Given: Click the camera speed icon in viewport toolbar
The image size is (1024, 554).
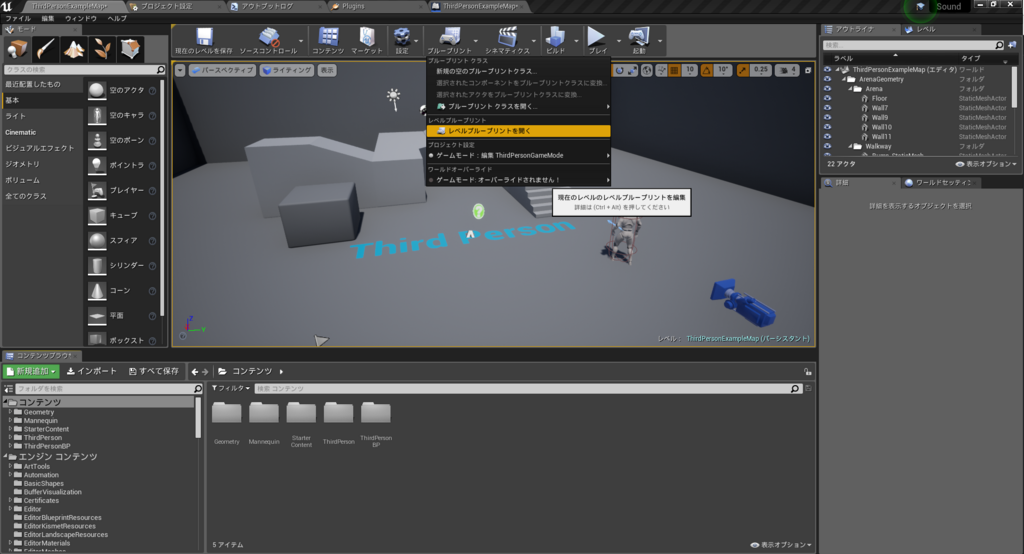Looking at the screenshot, I should tap(785, 71).
